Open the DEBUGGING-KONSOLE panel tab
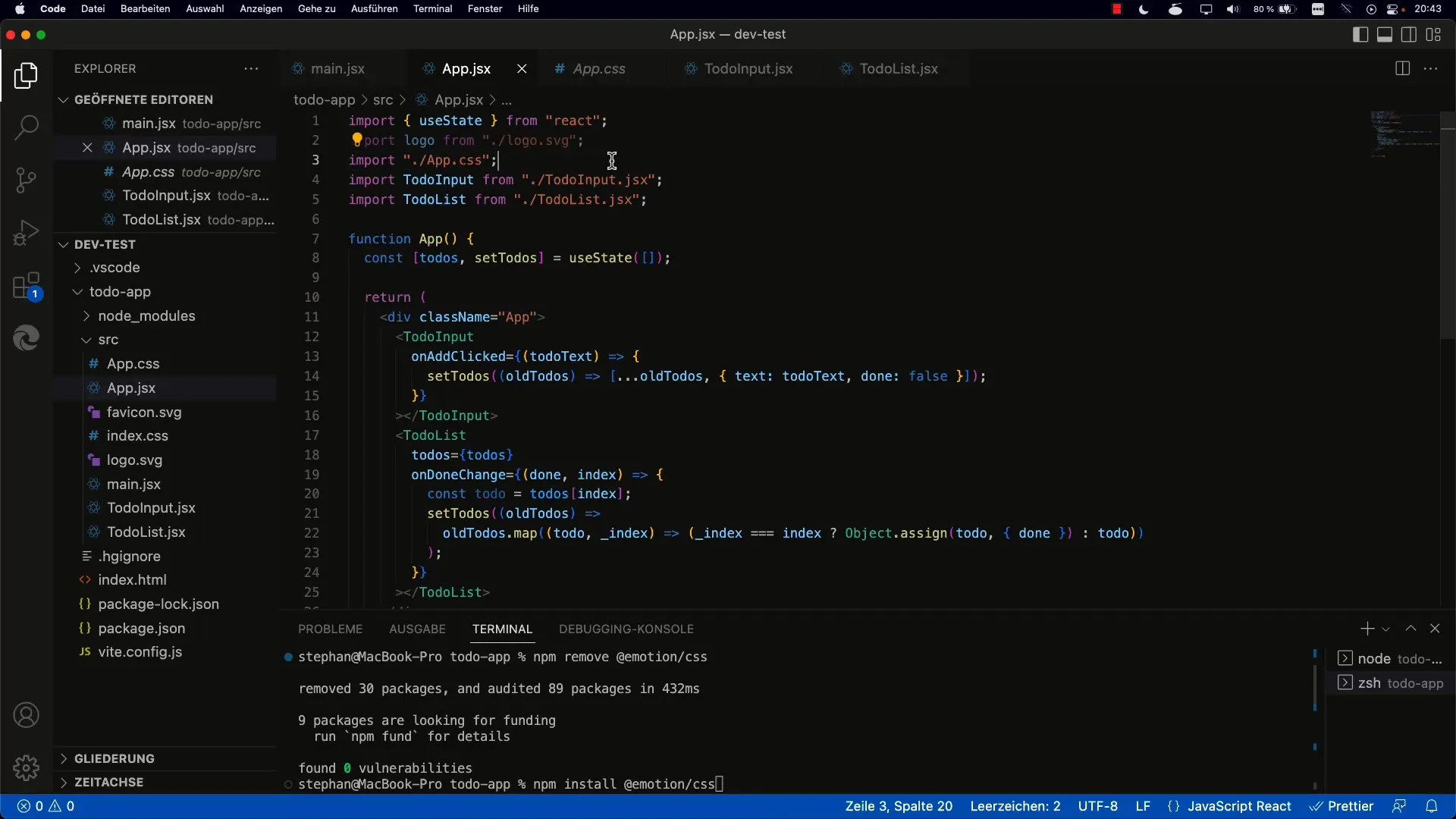 (x=626, y=629)
